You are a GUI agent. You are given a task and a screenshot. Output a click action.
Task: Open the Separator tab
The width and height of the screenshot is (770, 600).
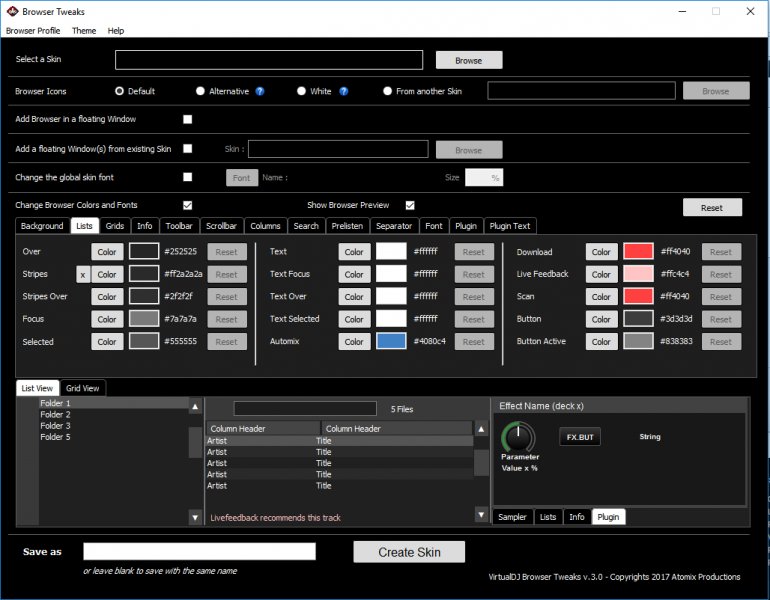[x=394, y=226]
